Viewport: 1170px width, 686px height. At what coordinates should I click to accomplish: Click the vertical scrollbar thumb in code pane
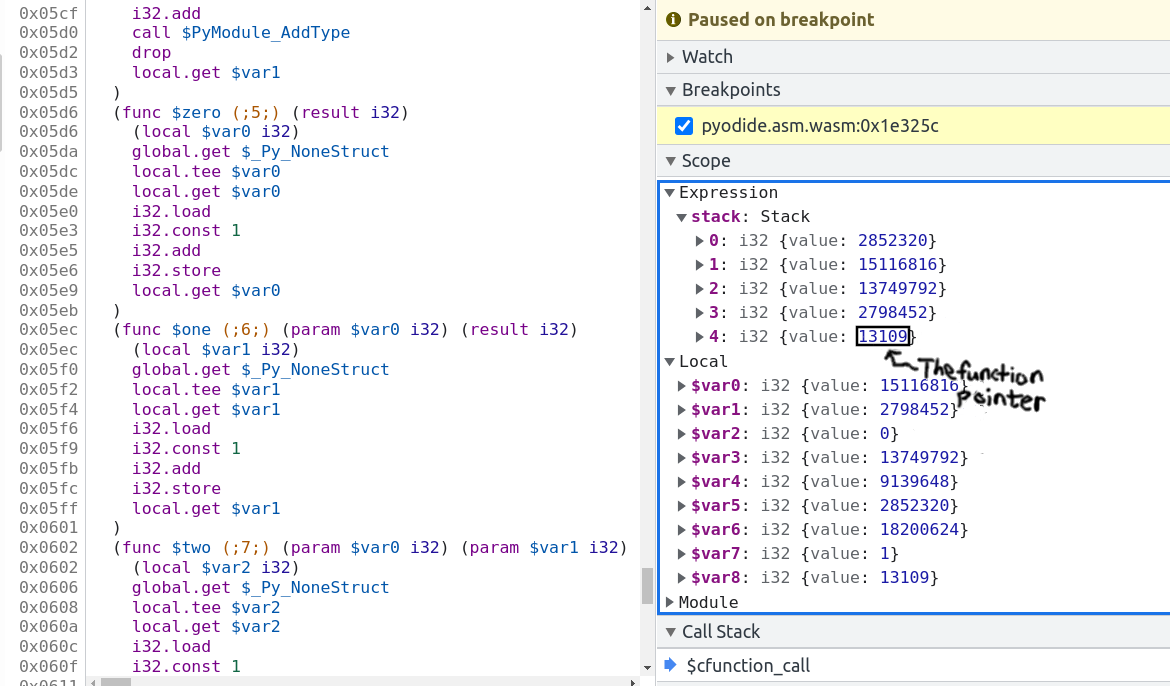pos(647,586)
